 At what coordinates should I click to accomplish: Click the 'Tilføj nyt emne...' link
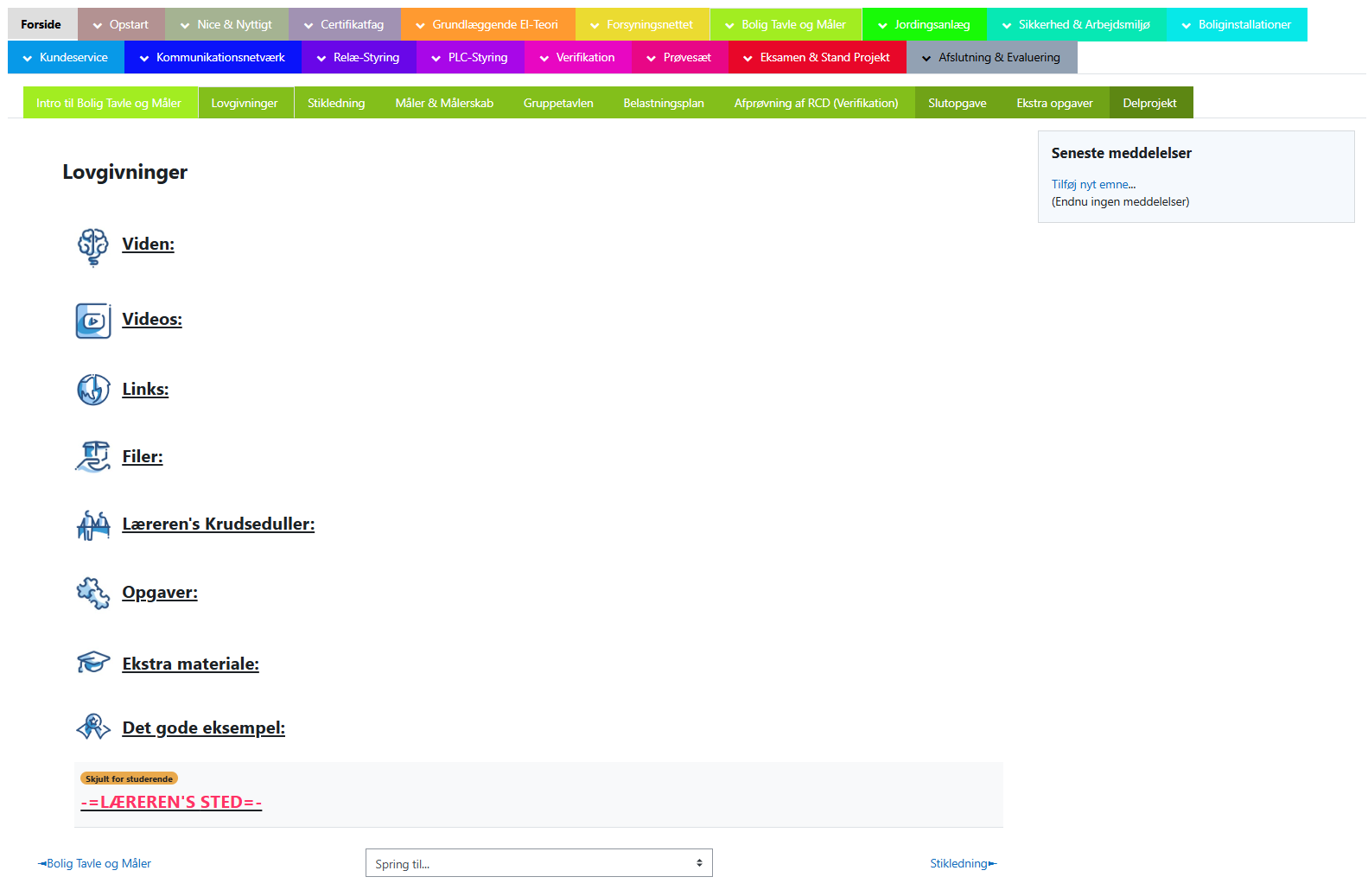point(1093,184)
